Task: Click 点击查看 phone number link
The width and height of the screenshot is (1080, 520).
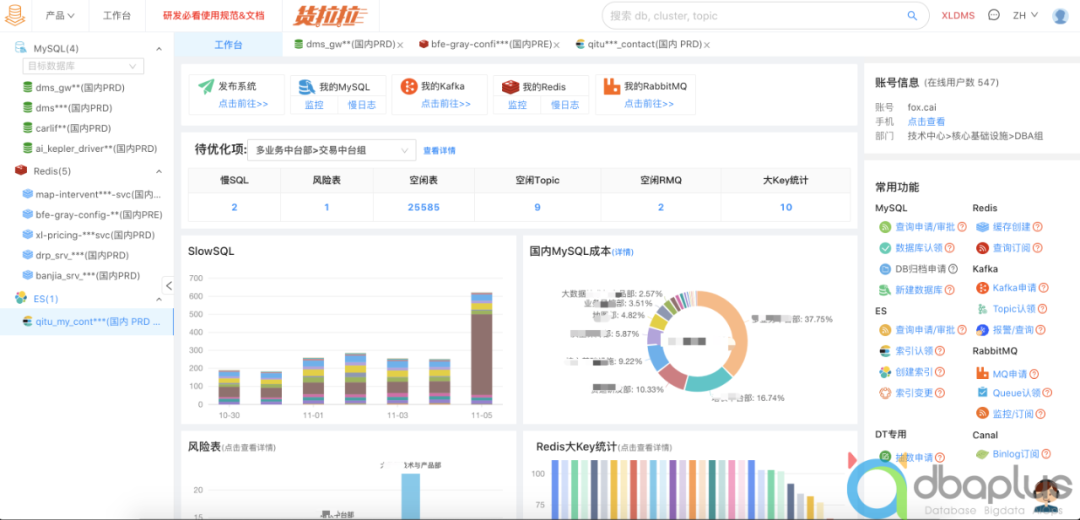Action: tap(926, 121)
